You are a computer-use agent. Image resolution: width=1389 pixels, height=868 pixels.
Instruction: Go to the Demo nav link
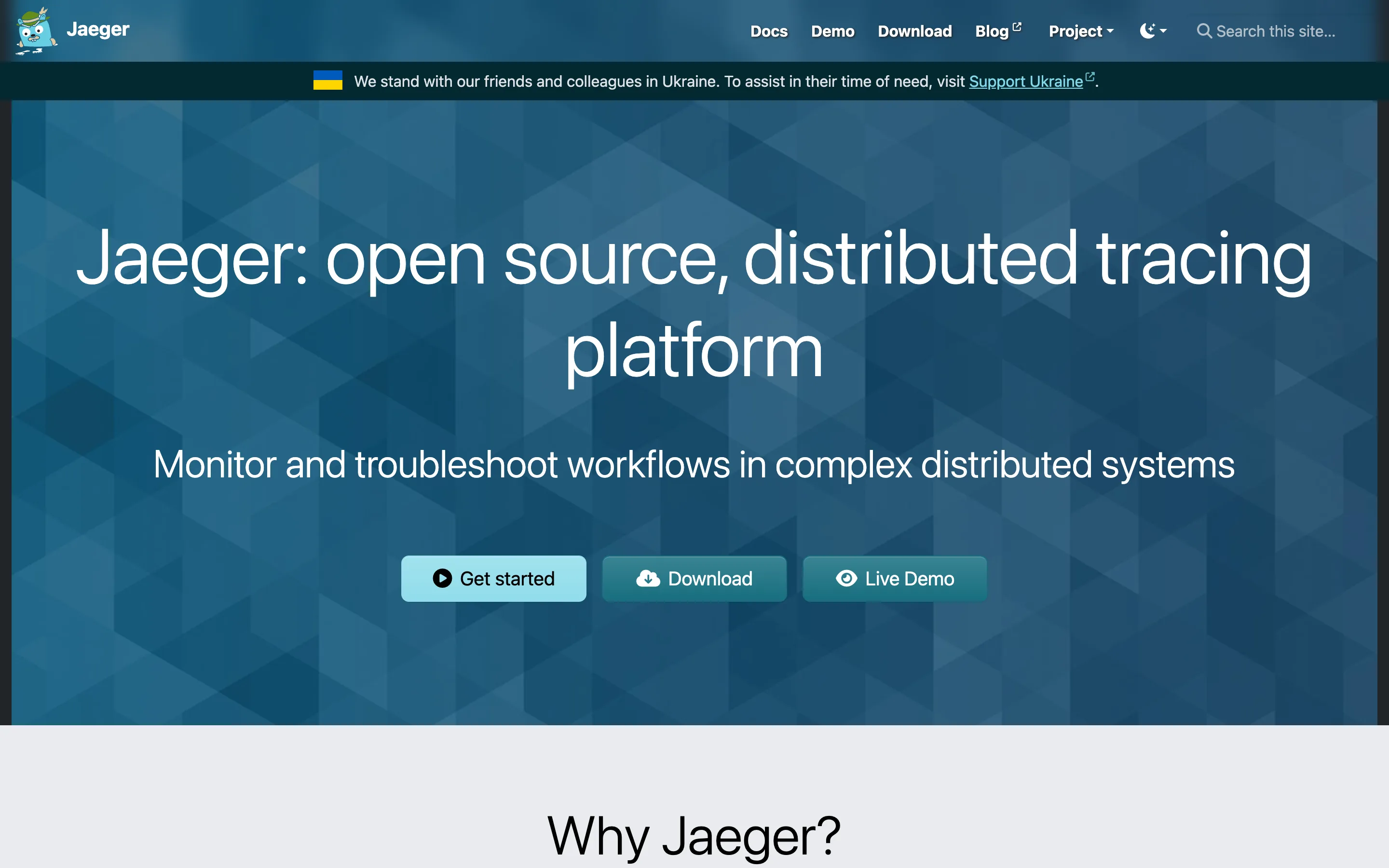(832, 31)
